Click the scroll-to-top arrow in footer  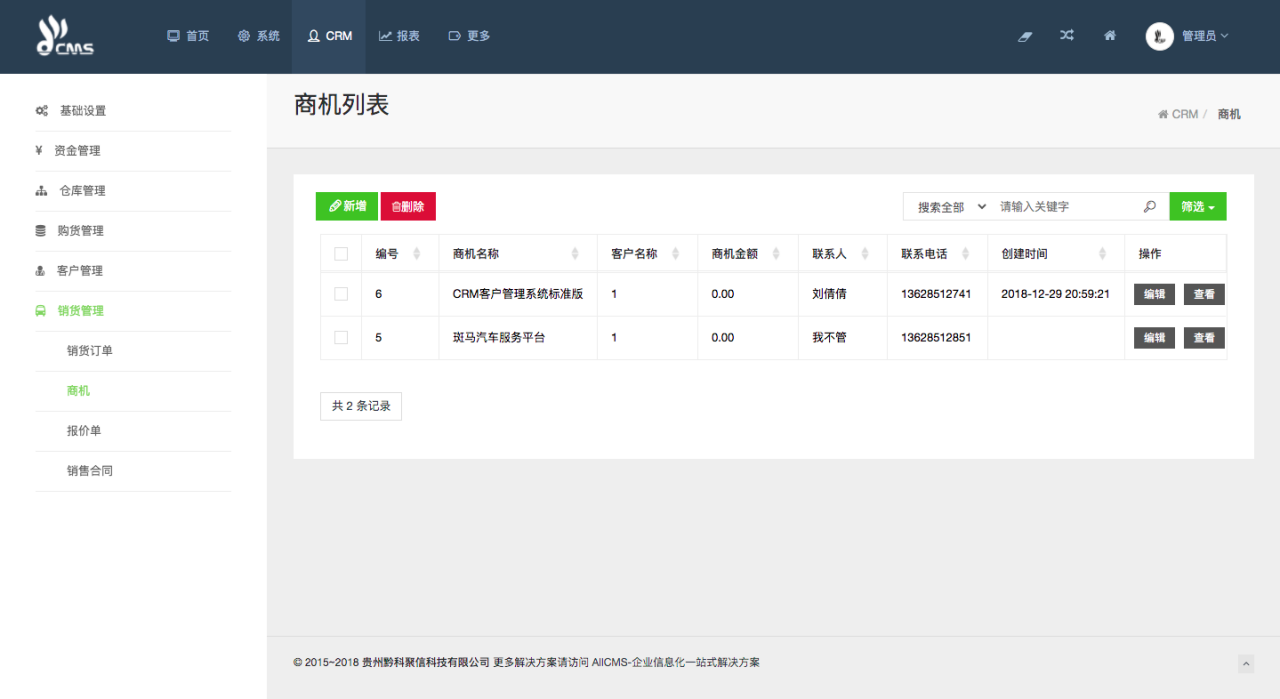(x=1245, y=663)
